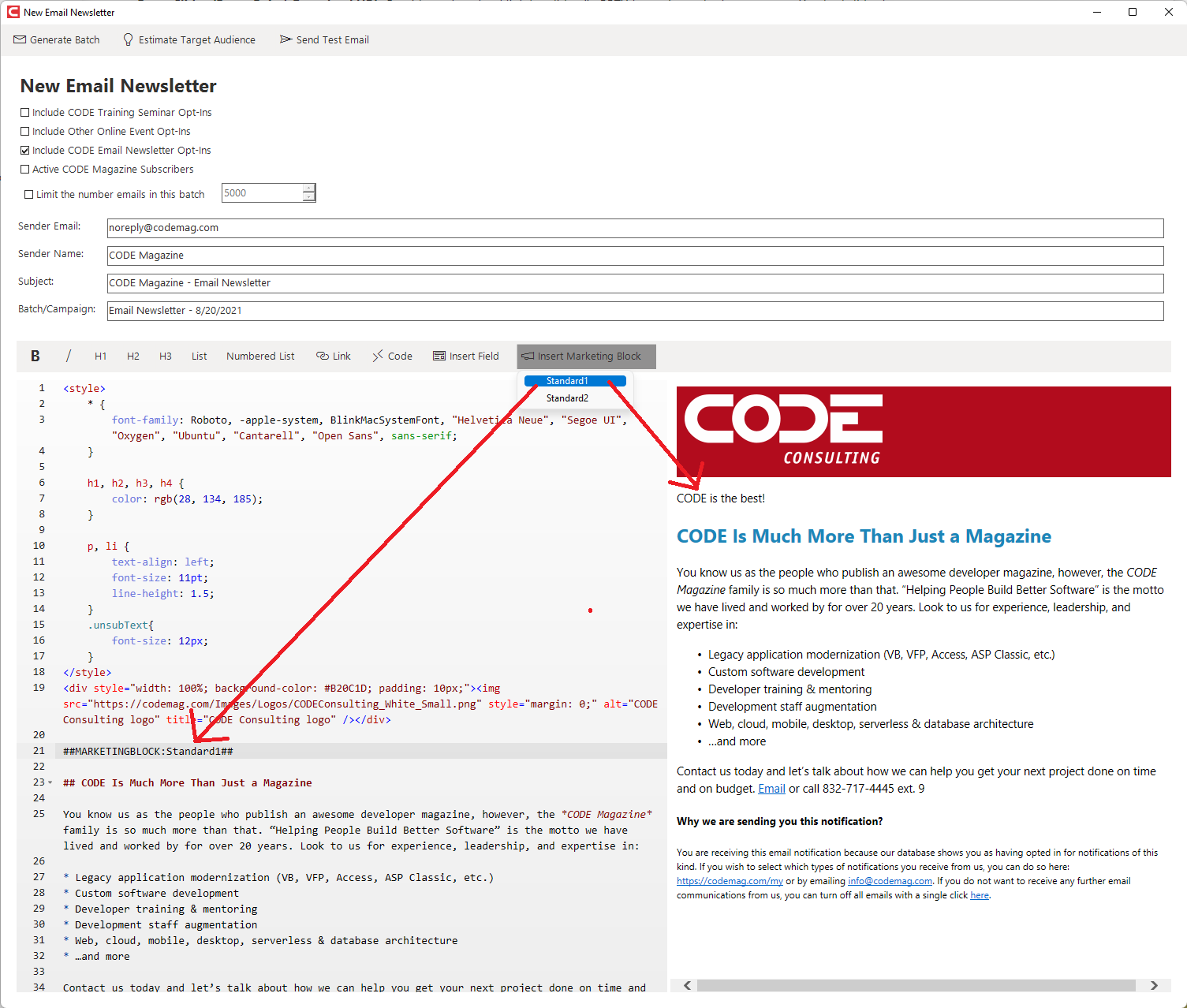Screen dimensions: 1187x1008
Task: Click the '.unsubText{' line in the editor
Action: click(x=121, y=625)
